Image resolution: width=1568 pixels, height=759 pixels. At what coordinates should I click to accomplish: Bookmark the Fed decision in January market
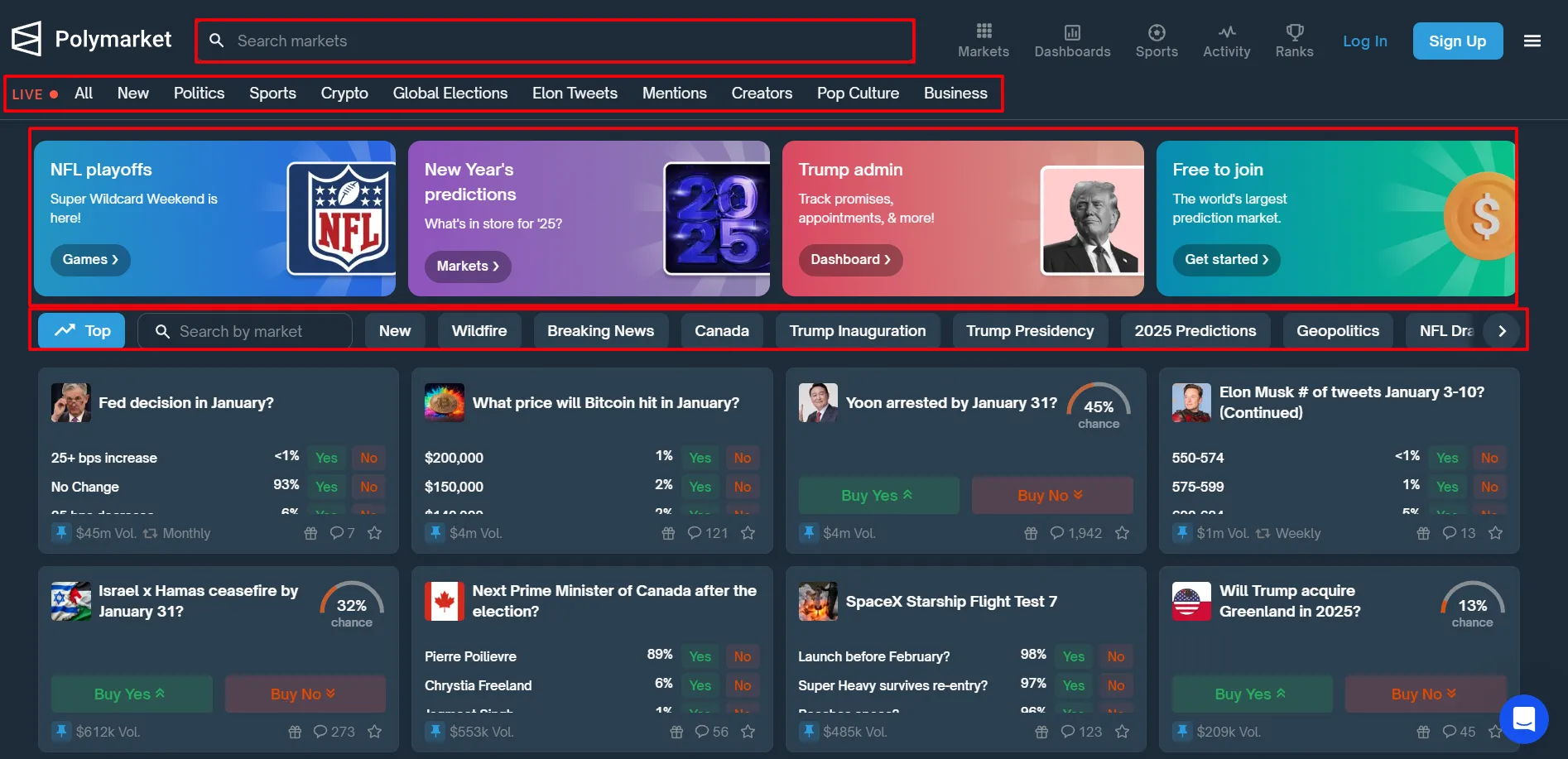375,533
